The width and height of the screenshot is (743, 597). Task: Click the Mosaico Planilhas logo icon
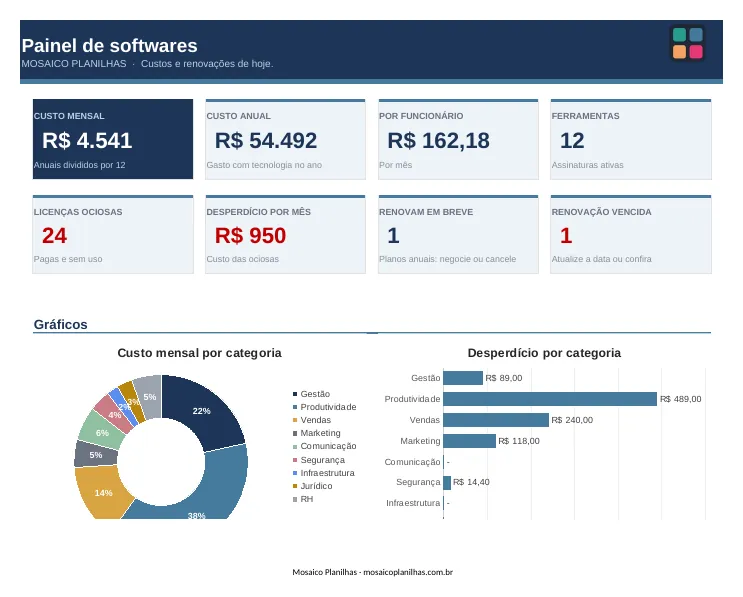tap(688, 43)
